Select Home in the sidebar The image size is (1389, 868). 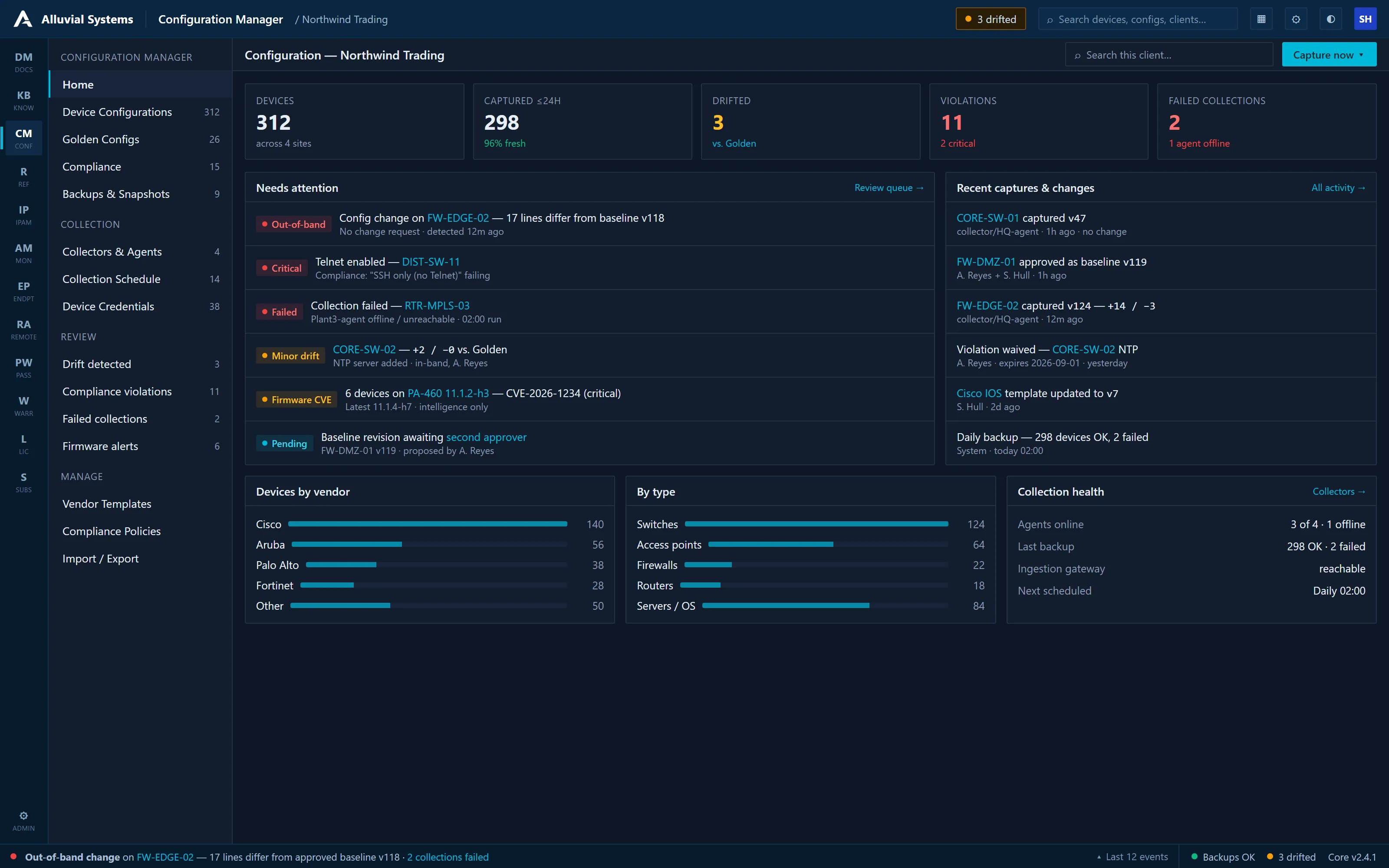141,84
